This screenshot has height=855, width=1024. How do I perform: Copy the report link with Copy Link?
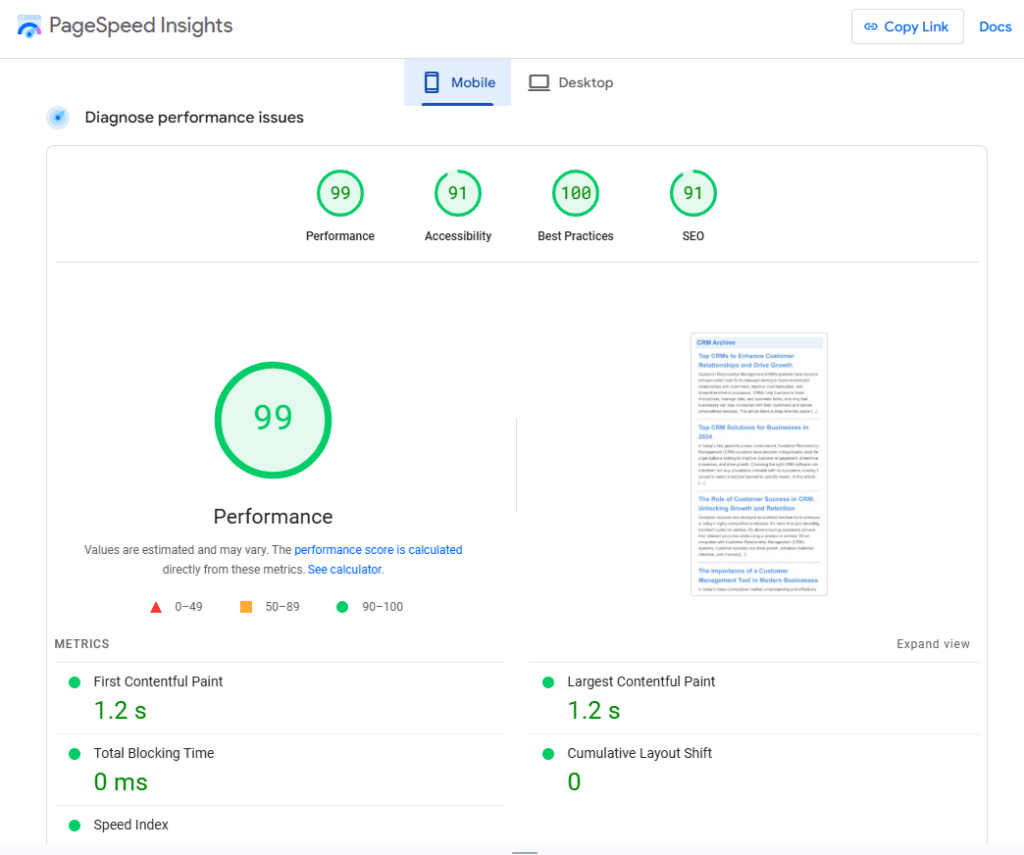[x=906, y=27]
